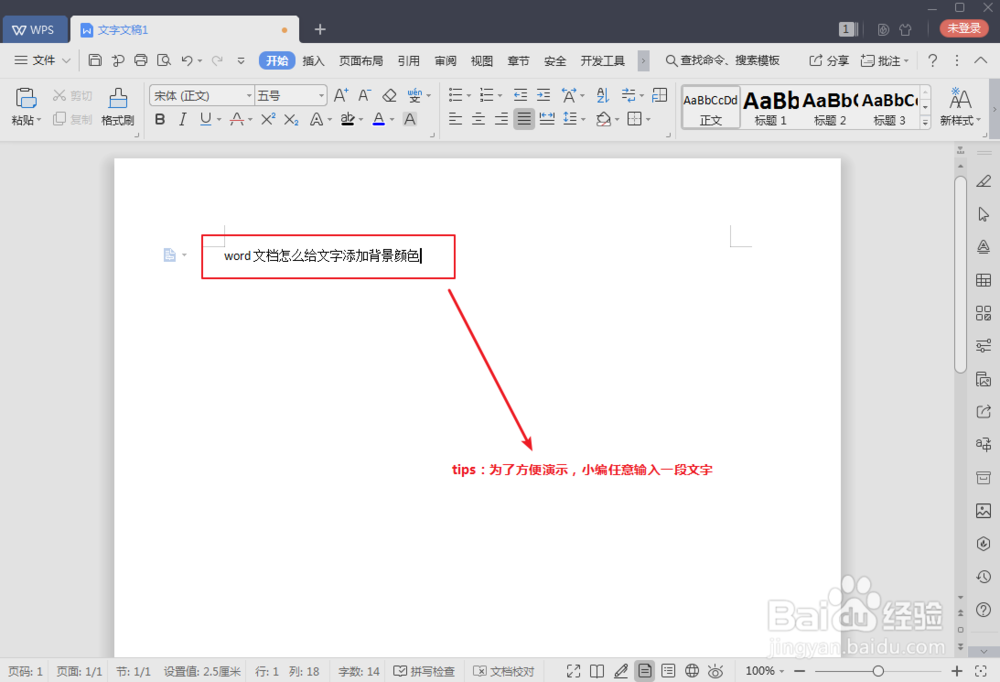Toggle italic formatting

183,118
